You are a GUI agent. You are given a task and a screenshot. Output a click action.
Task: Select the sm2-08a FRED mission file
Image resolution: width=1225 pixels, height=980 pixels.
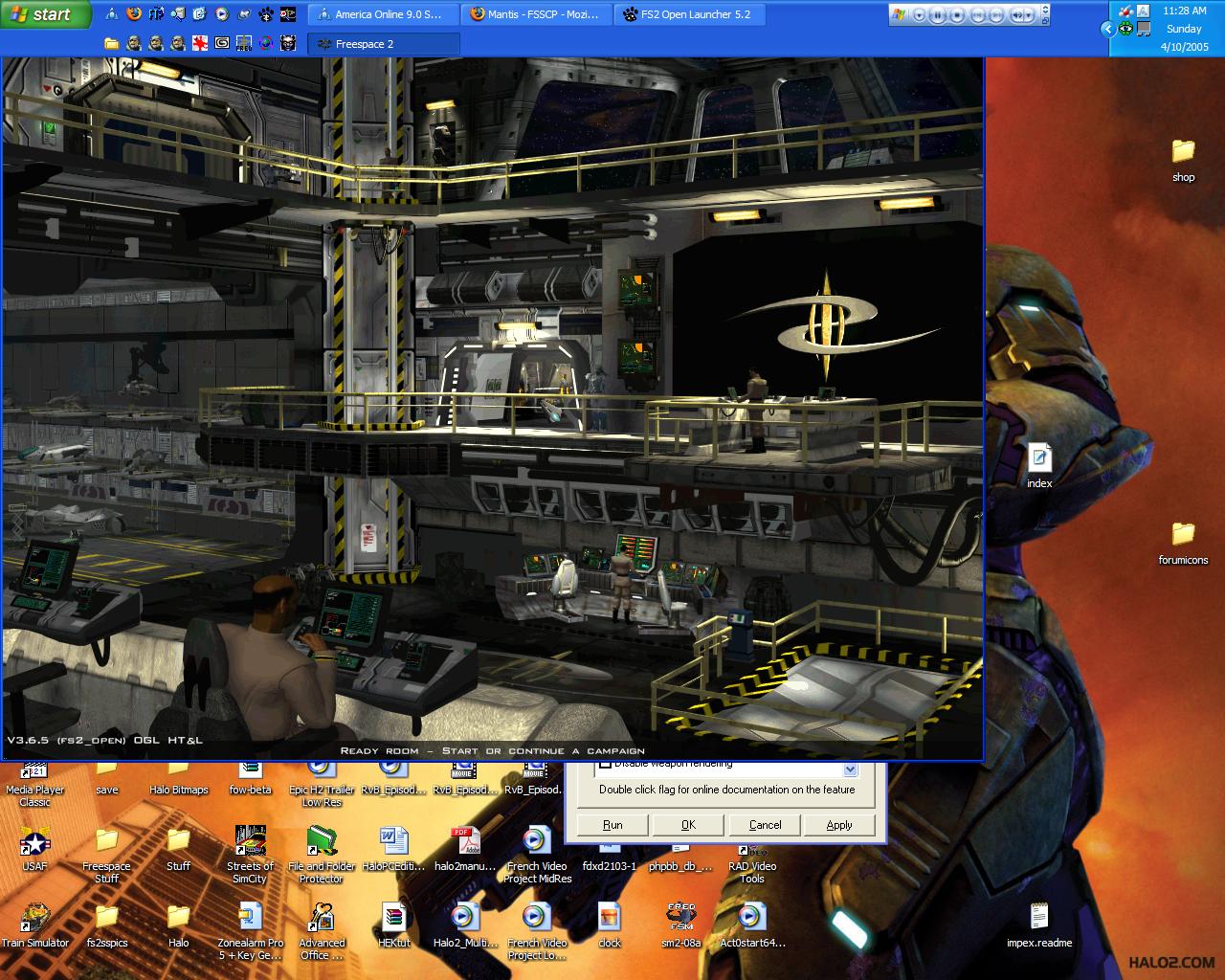[681, 925]
